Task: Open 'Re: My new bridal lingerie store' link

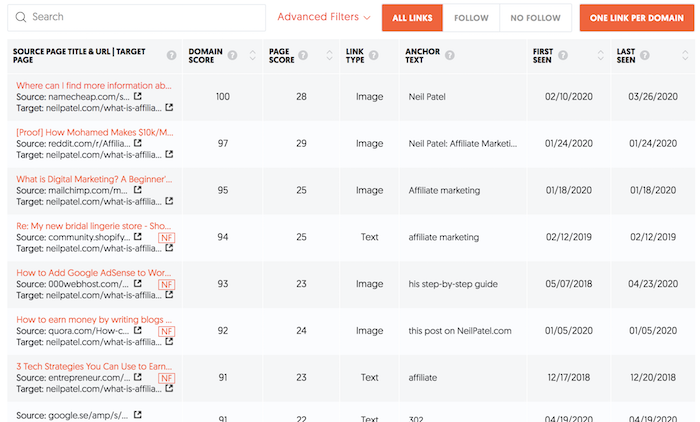Action: 93,226
